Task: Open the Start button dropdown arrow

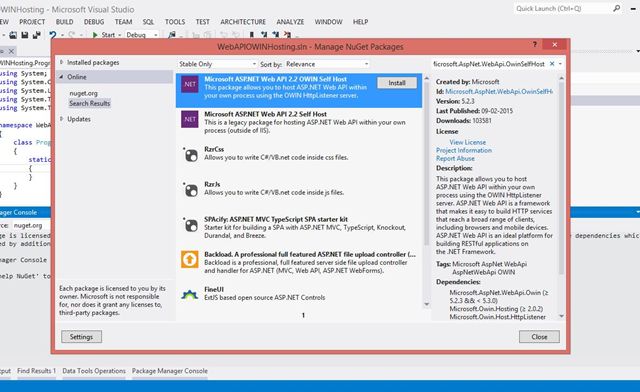Action: [120, 36]
